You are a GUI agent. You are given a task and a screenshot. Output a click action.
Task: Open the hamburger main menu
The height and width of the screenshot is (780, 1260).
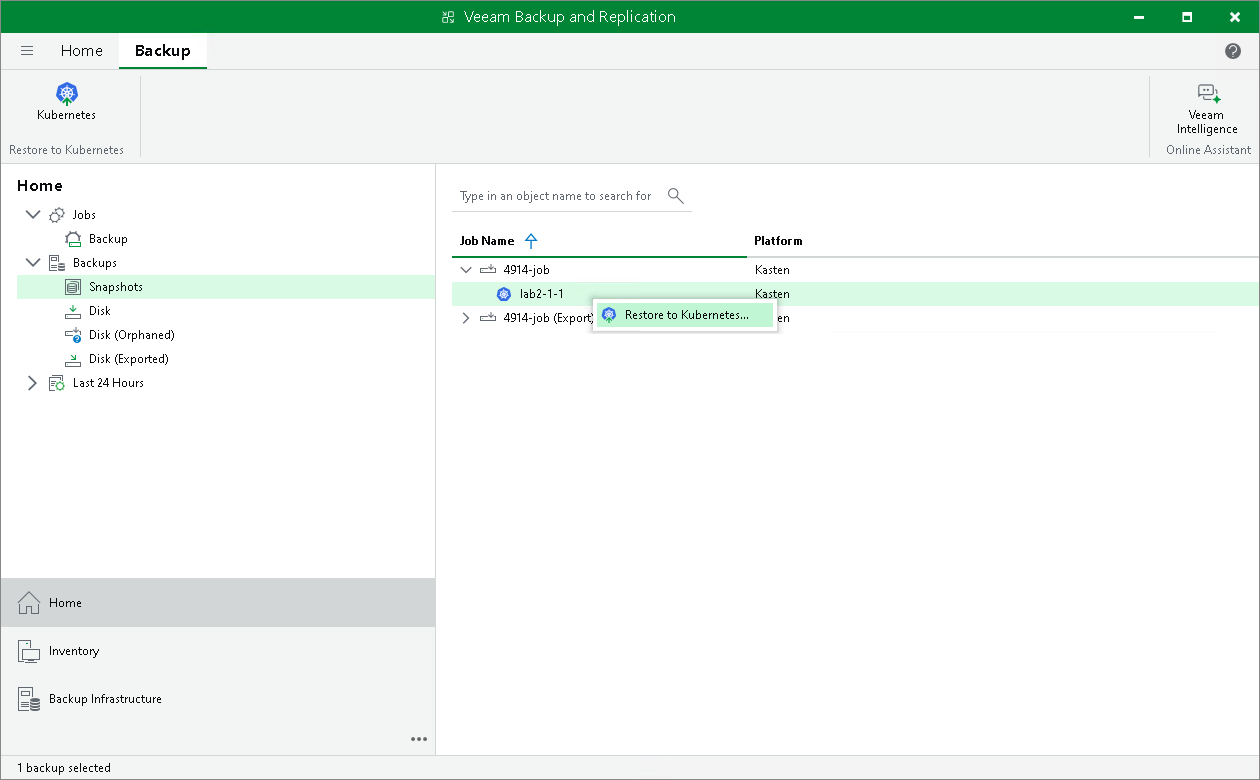pyautogui.click(x=27, y=51)
